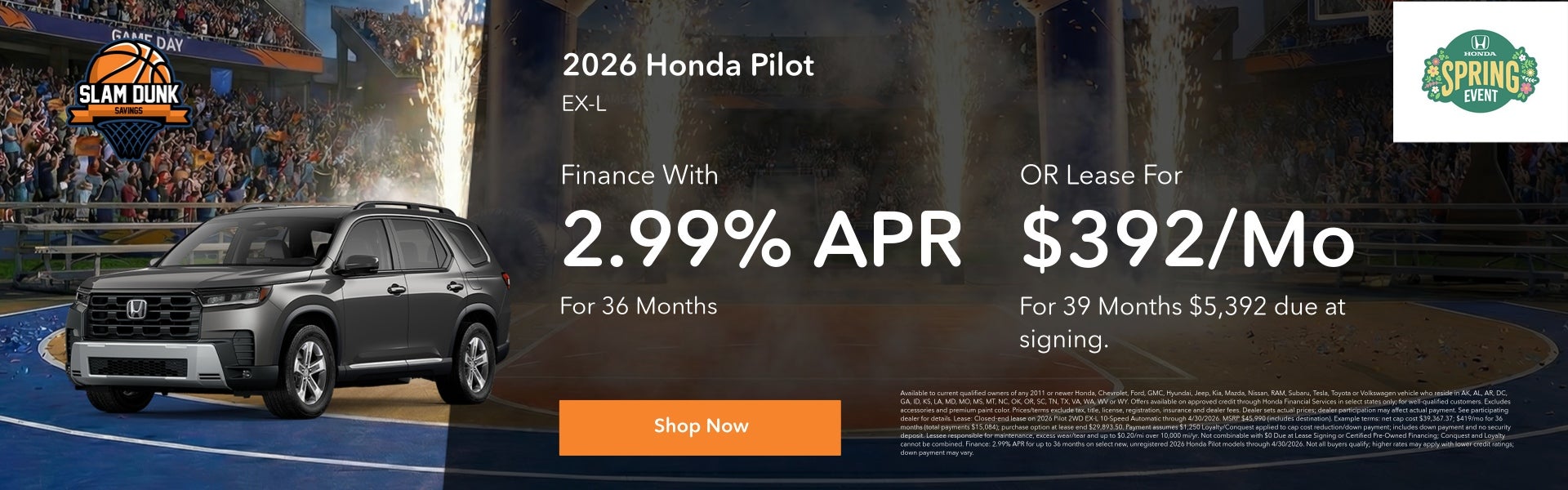
Task: Click the Honda H logo in the Spring badge
Action: [1479, 42]
